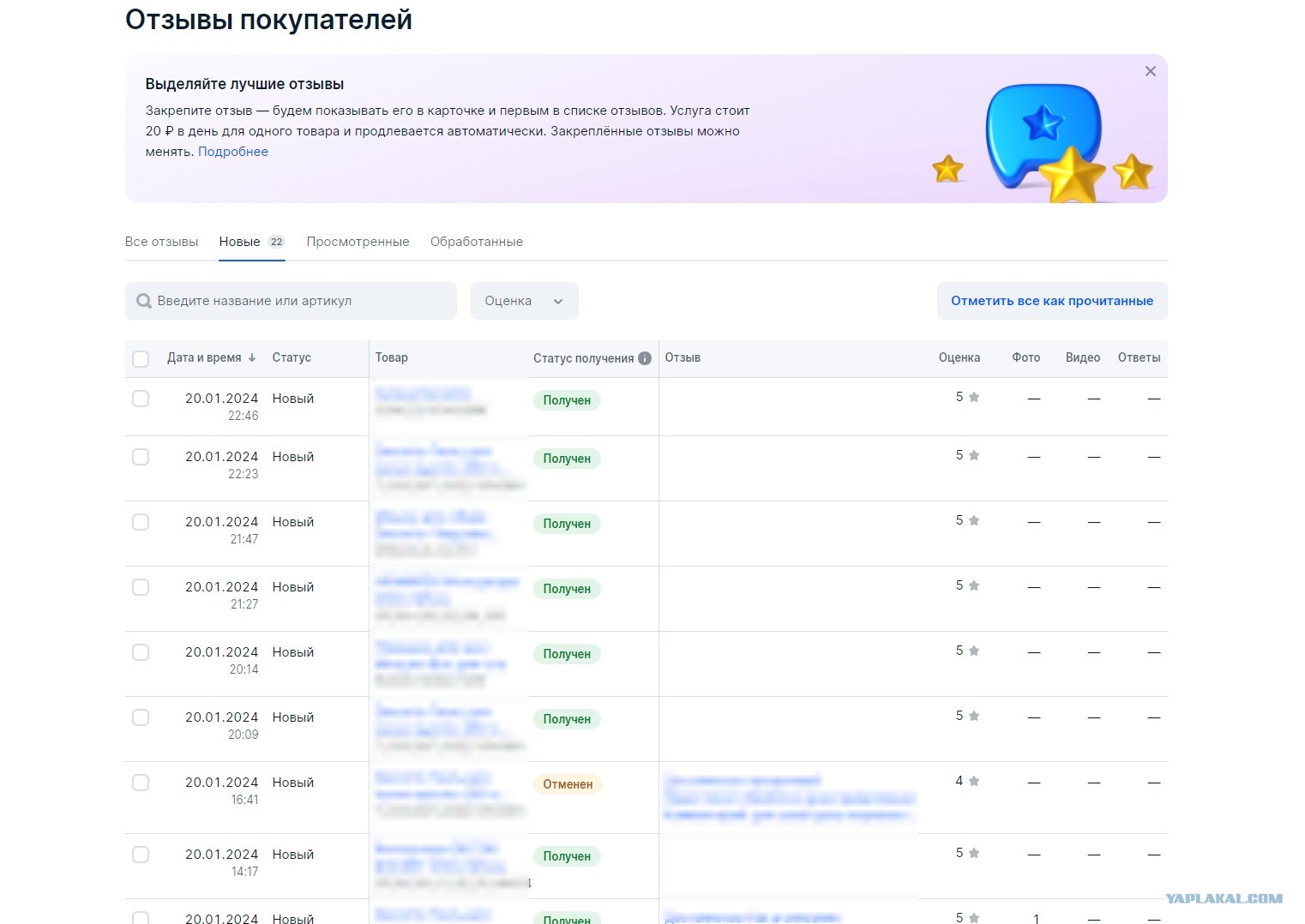Click star icon in 21:47 row

974,520
